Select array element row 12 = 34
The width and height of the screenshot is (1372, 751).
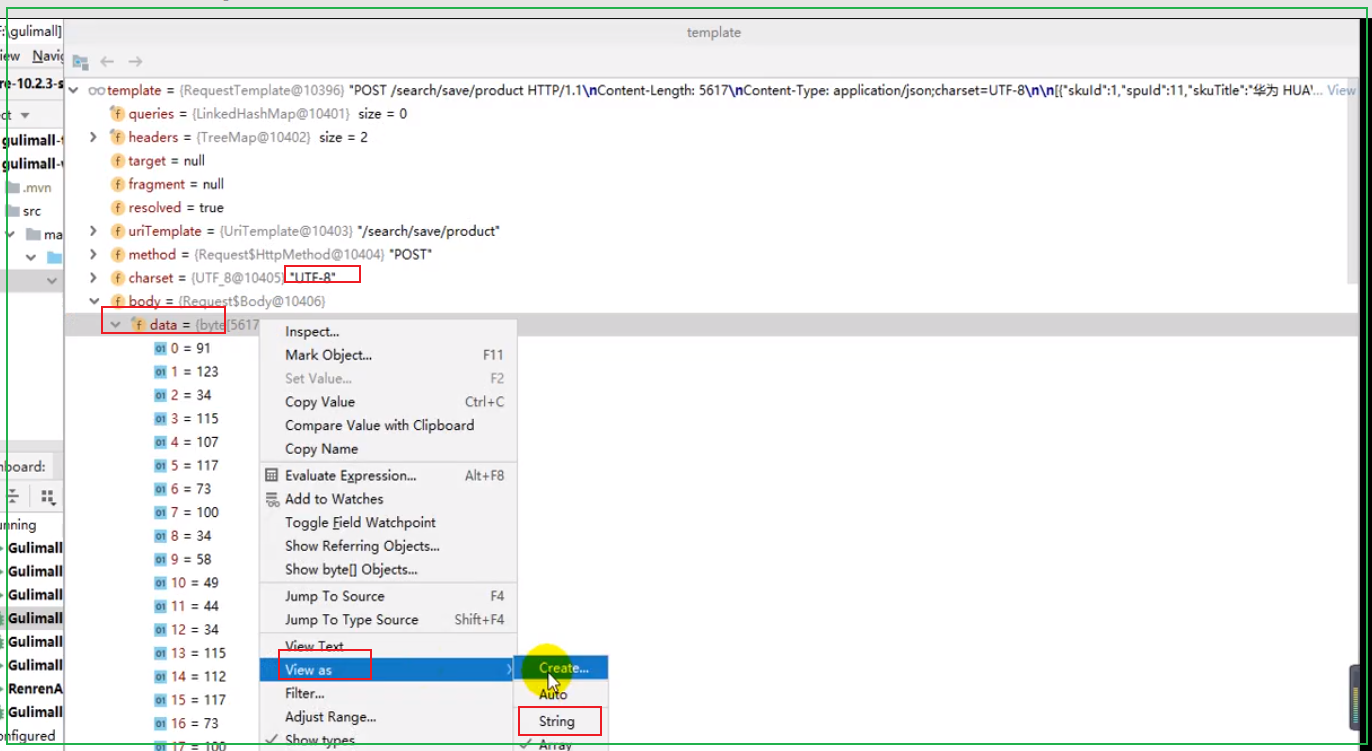pyautogui.click(x=187, y=630)
